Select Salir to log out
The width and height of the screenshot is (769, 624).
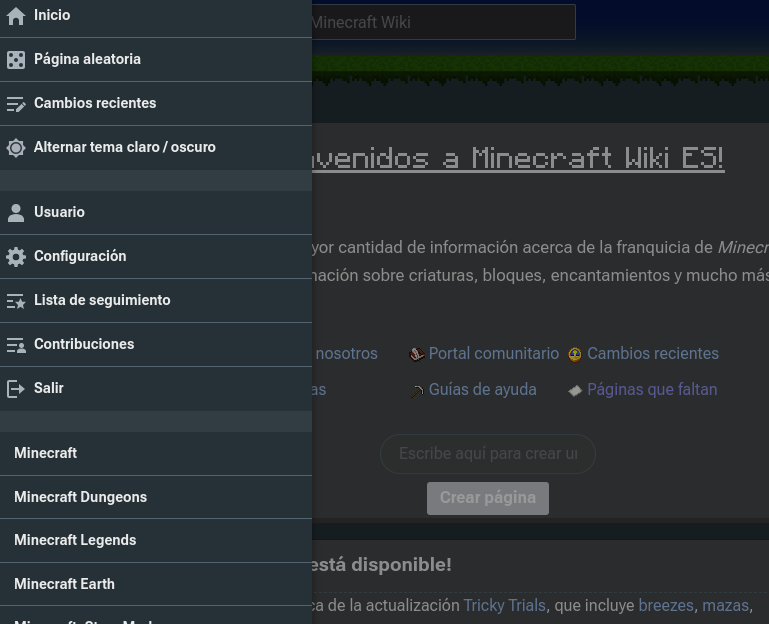156,389
